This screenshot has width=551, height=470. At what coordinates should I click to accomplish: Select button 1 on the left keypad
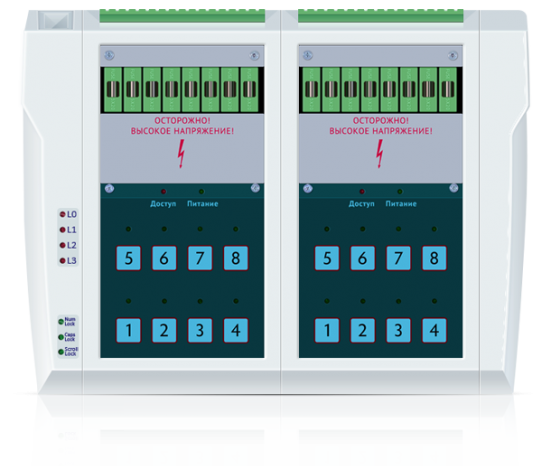129,330
